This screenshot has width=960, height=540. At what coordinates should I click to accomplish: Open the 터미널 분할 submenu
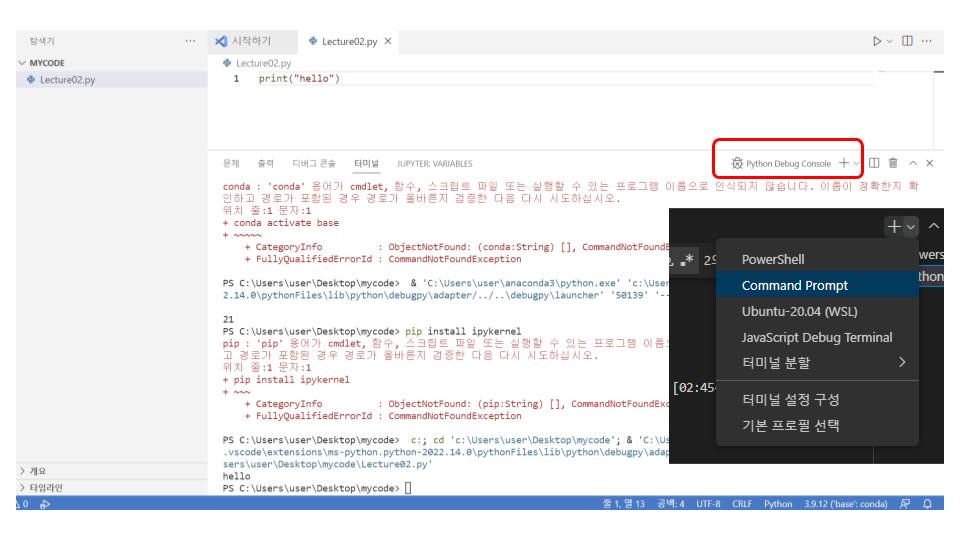[x=817, y=362]
